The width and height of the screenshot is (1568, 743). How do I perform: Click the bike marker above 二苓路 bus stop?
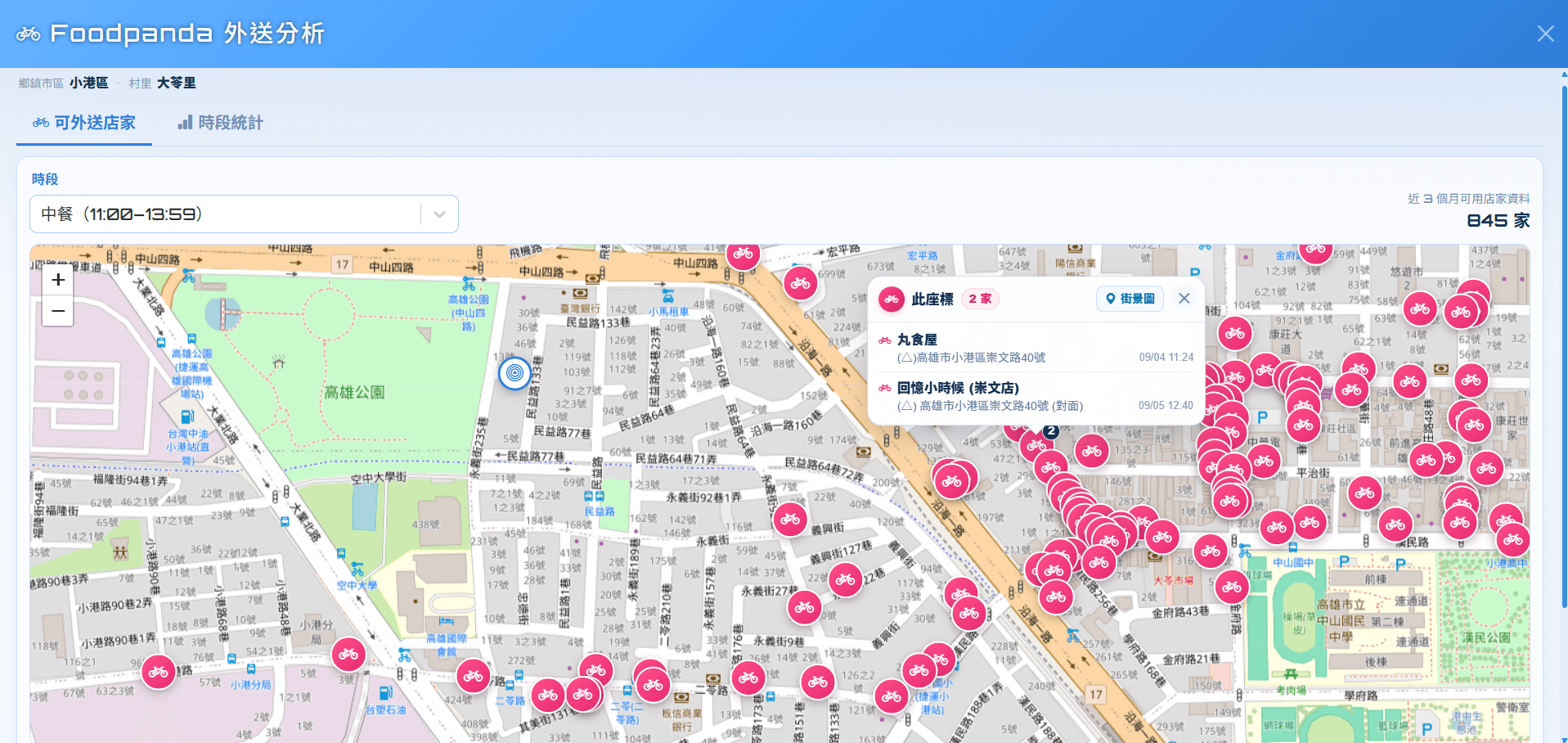[473, 677]
